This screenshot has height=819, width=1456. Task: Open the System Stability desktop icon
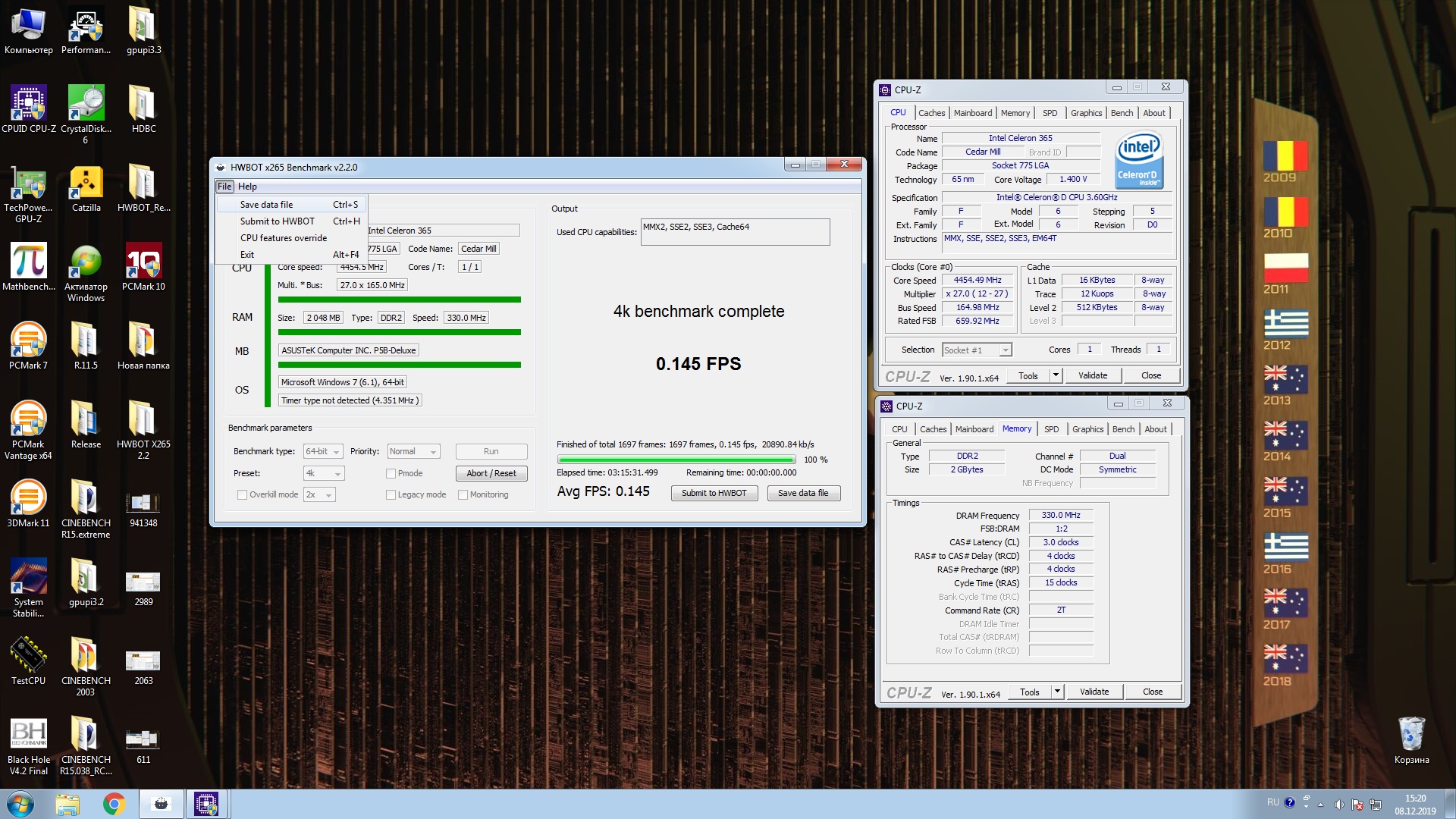(28, 587)
